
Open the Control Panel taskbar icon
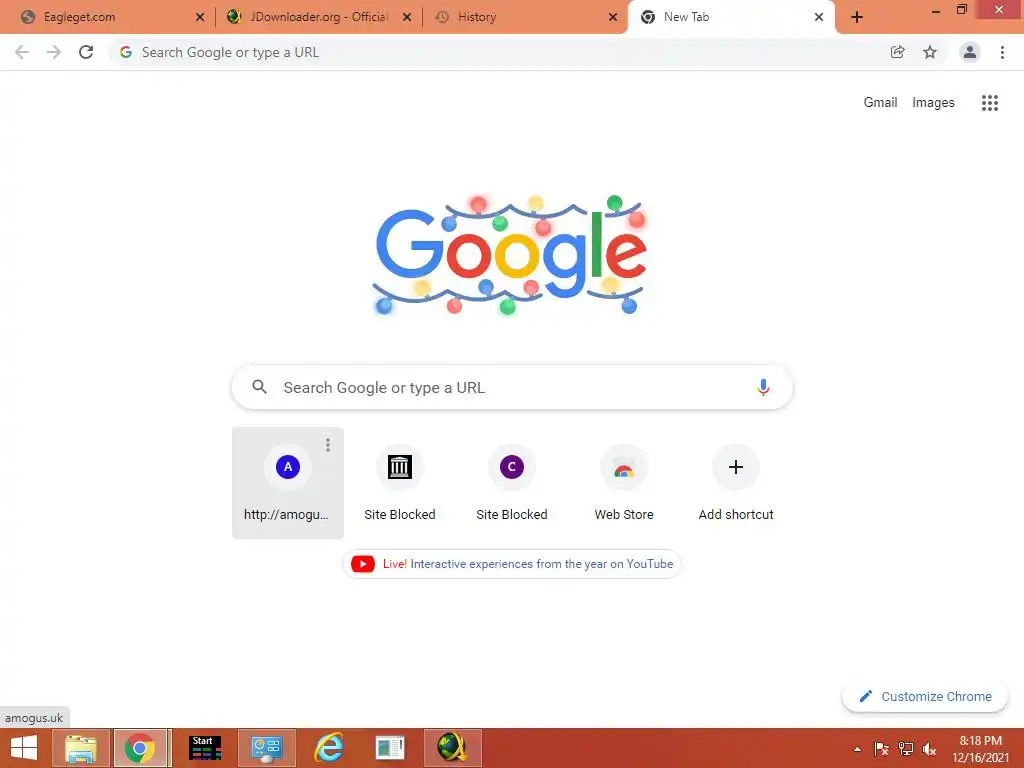point(267,748)
